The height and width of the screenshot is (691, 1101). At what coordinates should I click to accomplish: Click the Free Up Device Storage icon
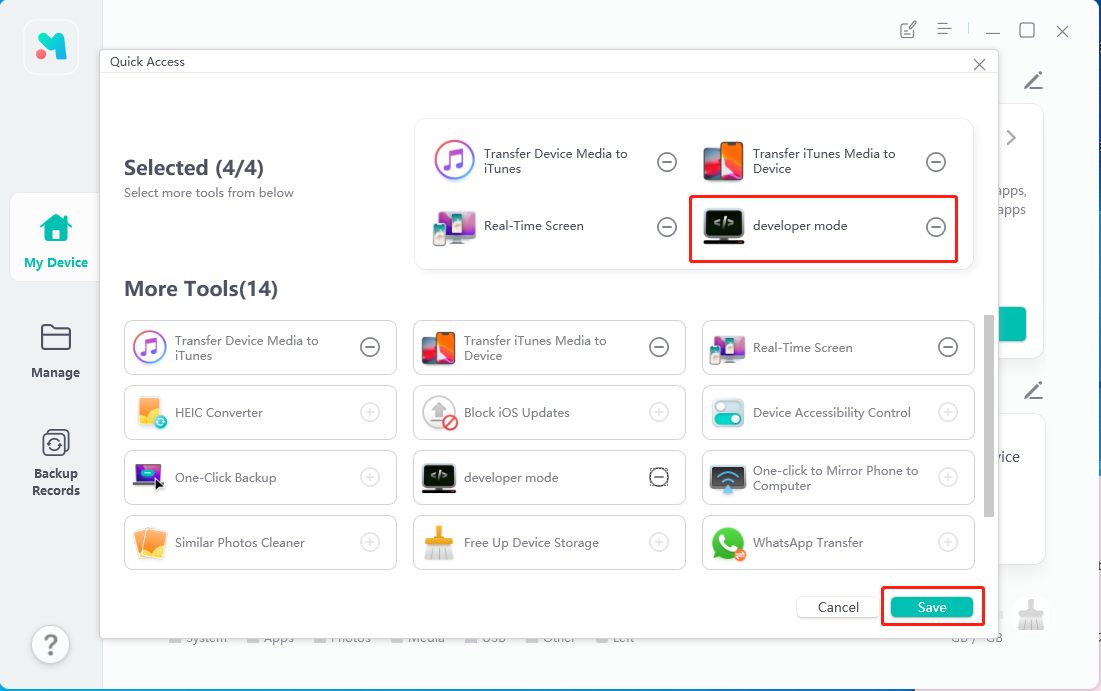coord(439,543)
